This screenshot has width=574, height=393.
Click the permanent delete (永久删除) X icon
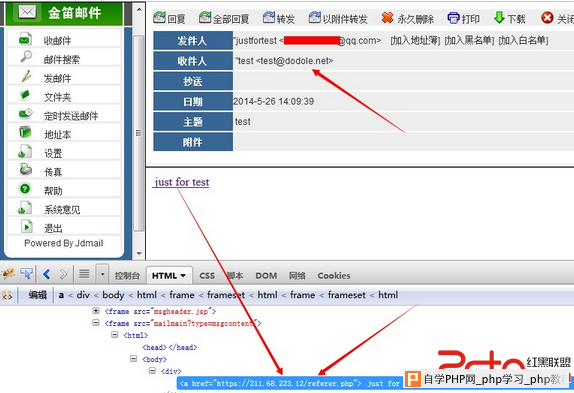387,17
